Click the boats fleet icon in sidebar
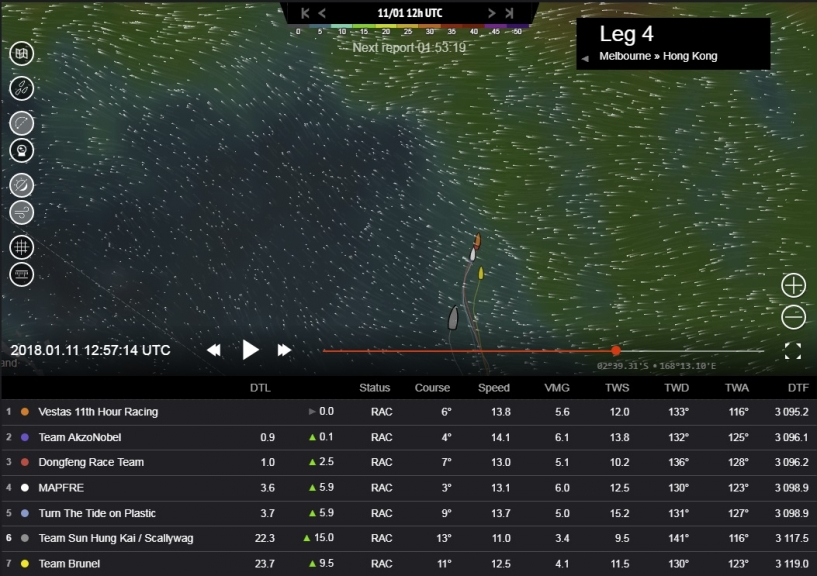This screenshot has height=576, width=817. 21,88
